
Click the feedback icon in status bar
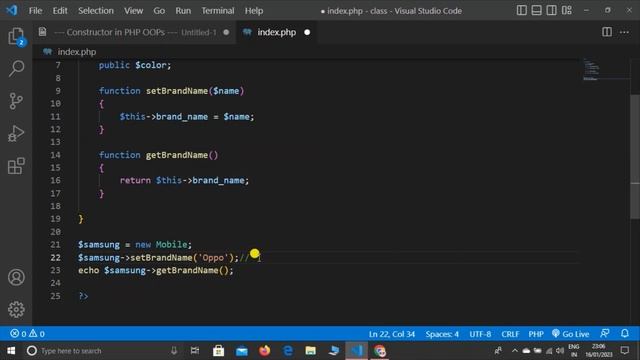coord(605,333)
